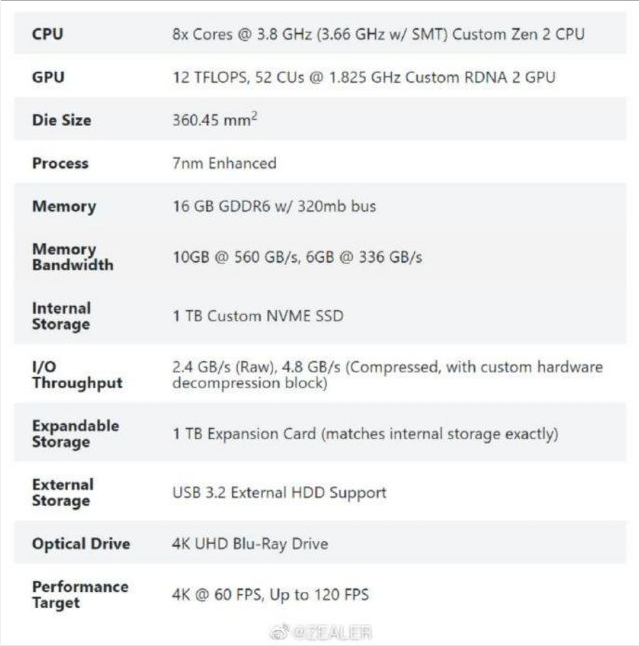
Task: Select the I/O Throughput label
Action: (x=76, y=375)
